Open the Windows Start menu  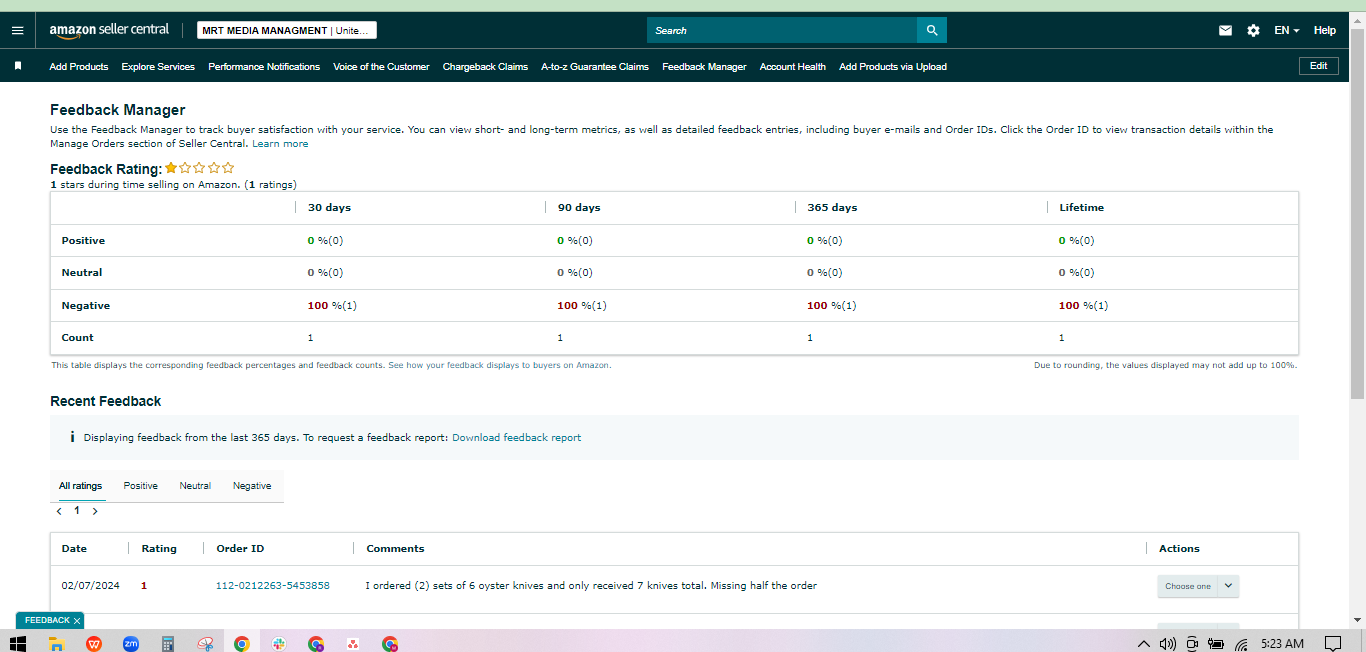(x=18, y=643)
